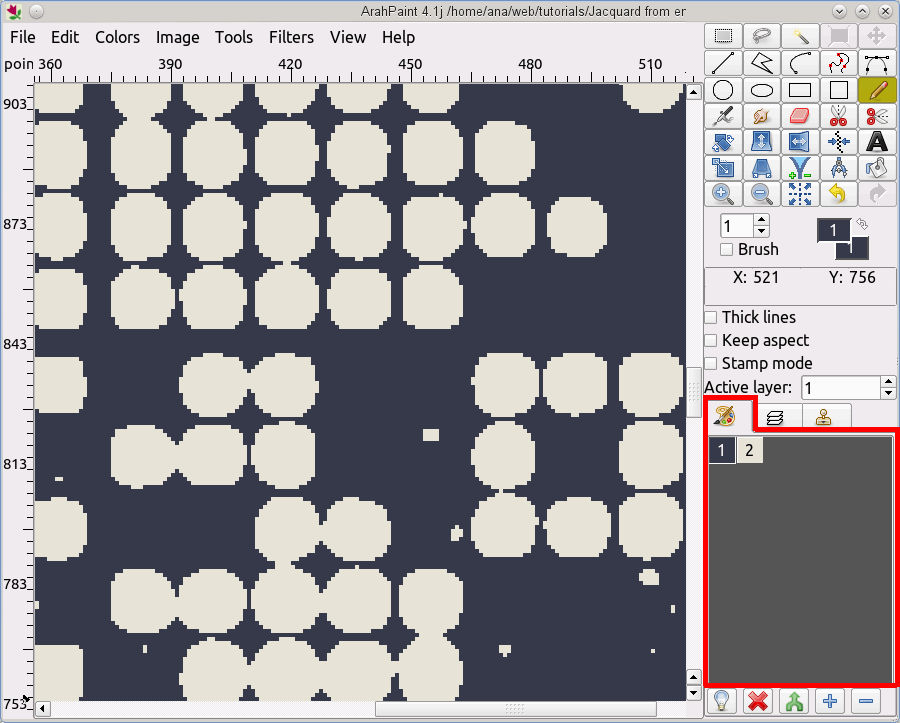Select the compass measuring tool

click(x=839, y=168)
